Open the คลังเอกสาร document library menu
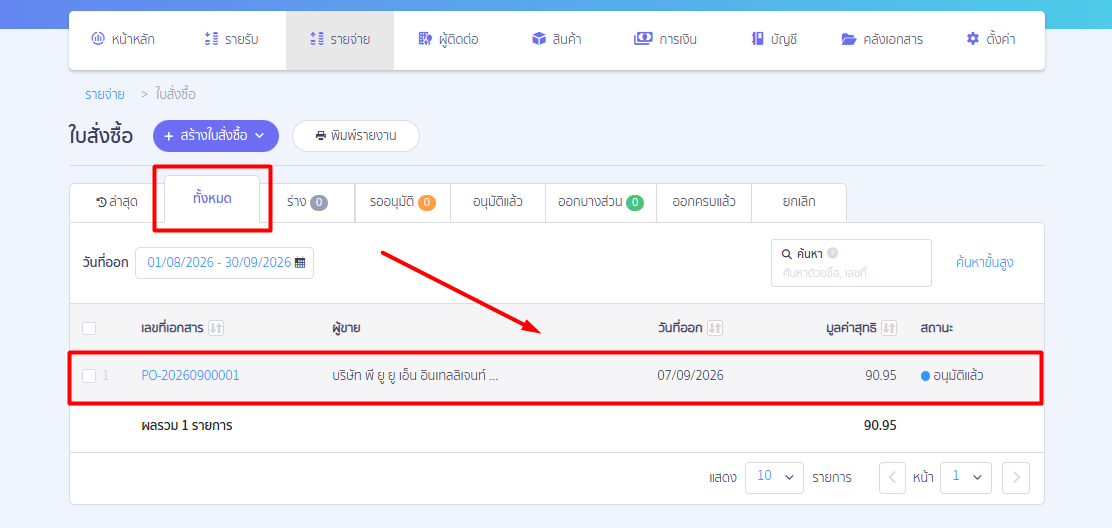Viewport: 1112px width, 528px height. coord(882,40)
